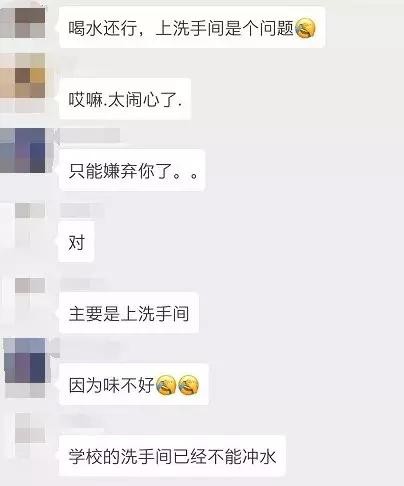Click the message bubble '因为味不好'

[134, 385]
